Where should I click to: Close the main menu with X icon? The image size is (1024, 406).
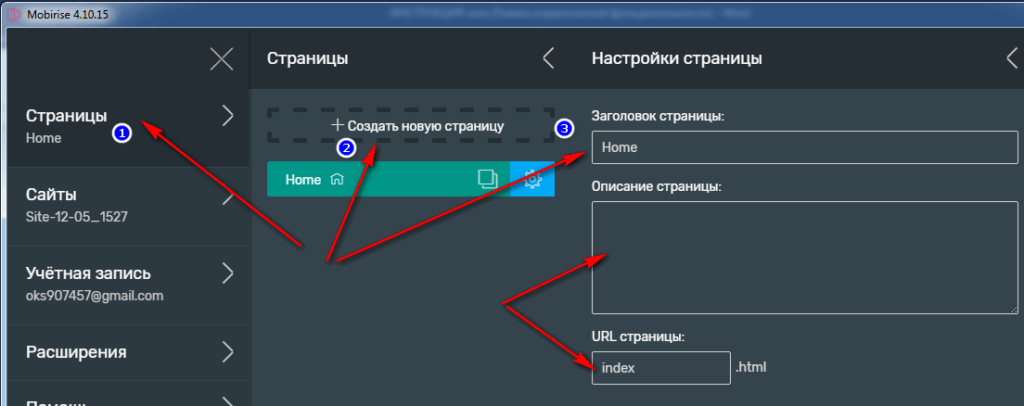coord(222,59)
